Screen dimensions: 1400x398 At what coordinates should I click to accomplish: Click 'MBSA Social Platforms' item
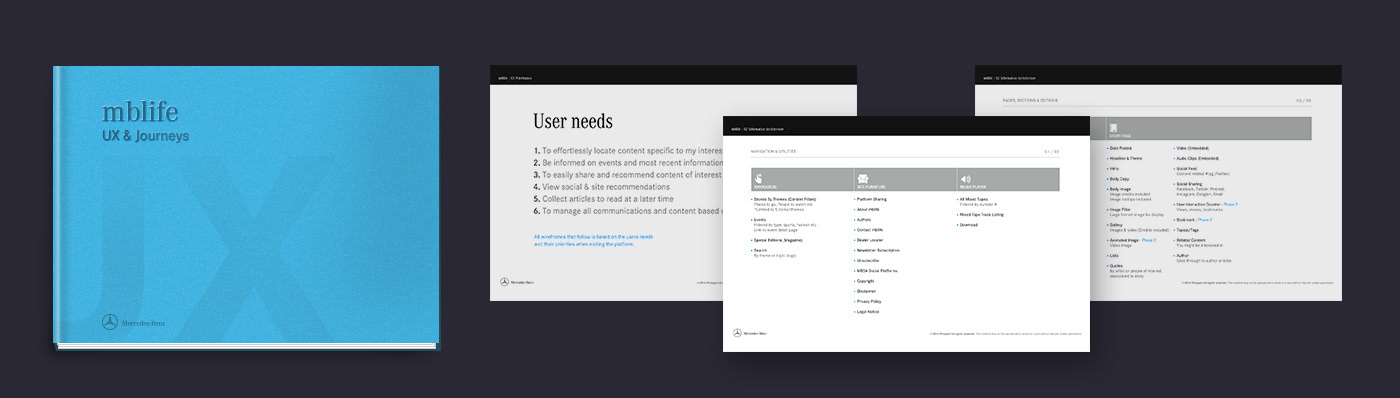coord(876,270)
